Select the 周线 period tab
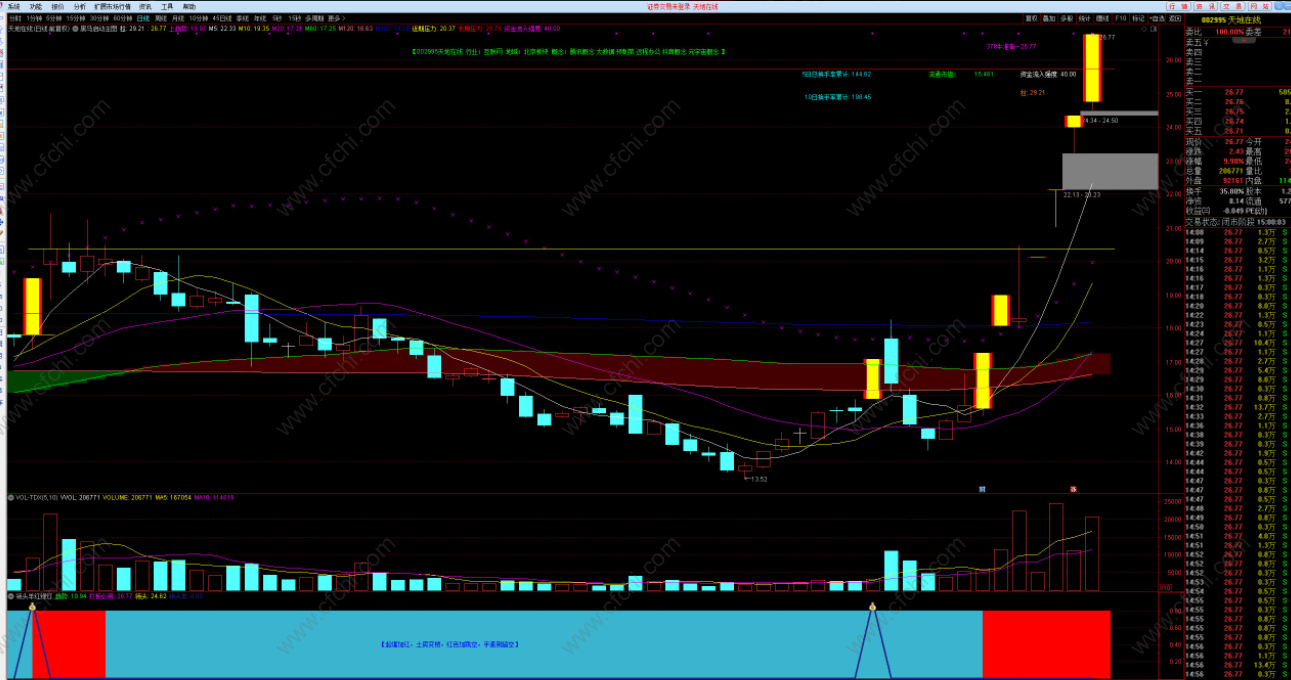The image size is (1291, 680). (x=161, y=18)
